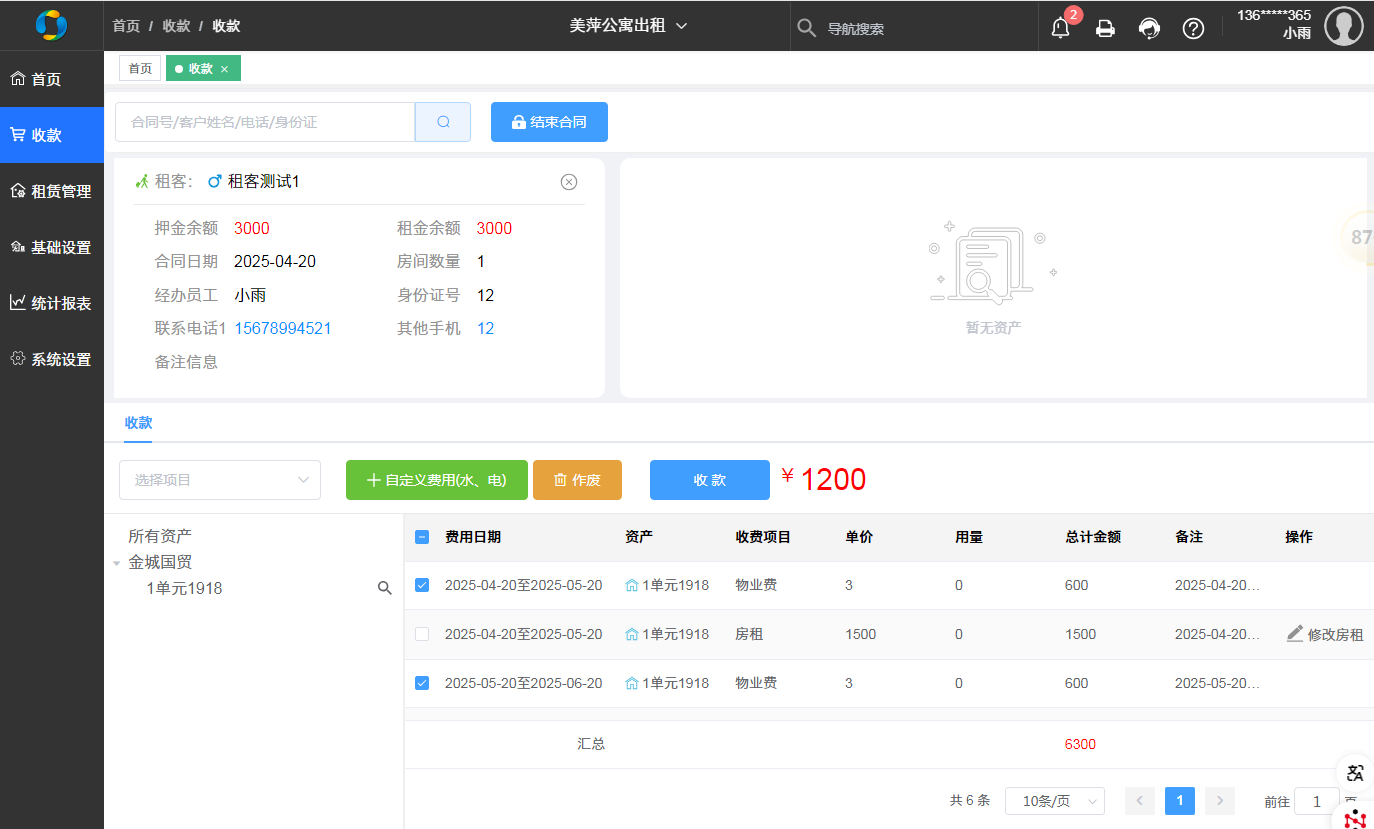Switch to the 首页 tab
The image size is (1374, 829).
click(140, 68)
